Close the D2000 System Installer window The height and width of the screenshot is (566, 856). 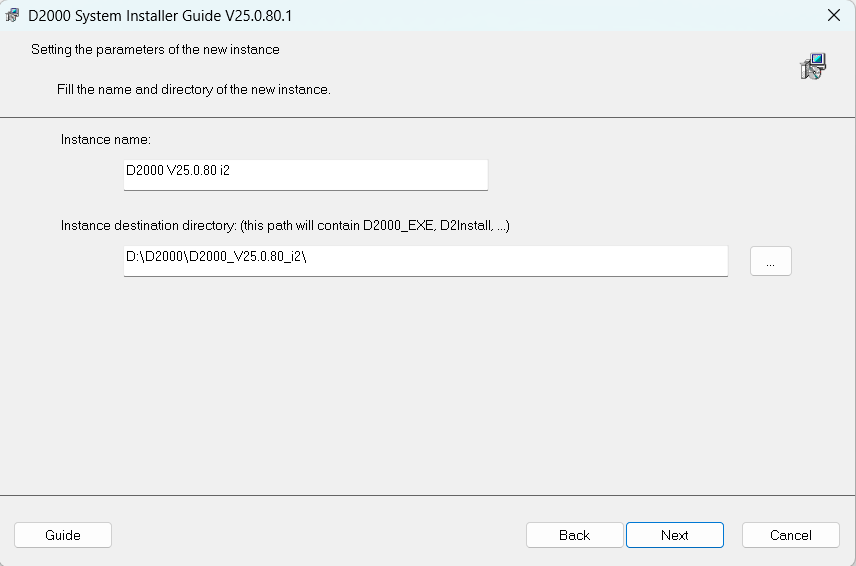coord(833,15)
